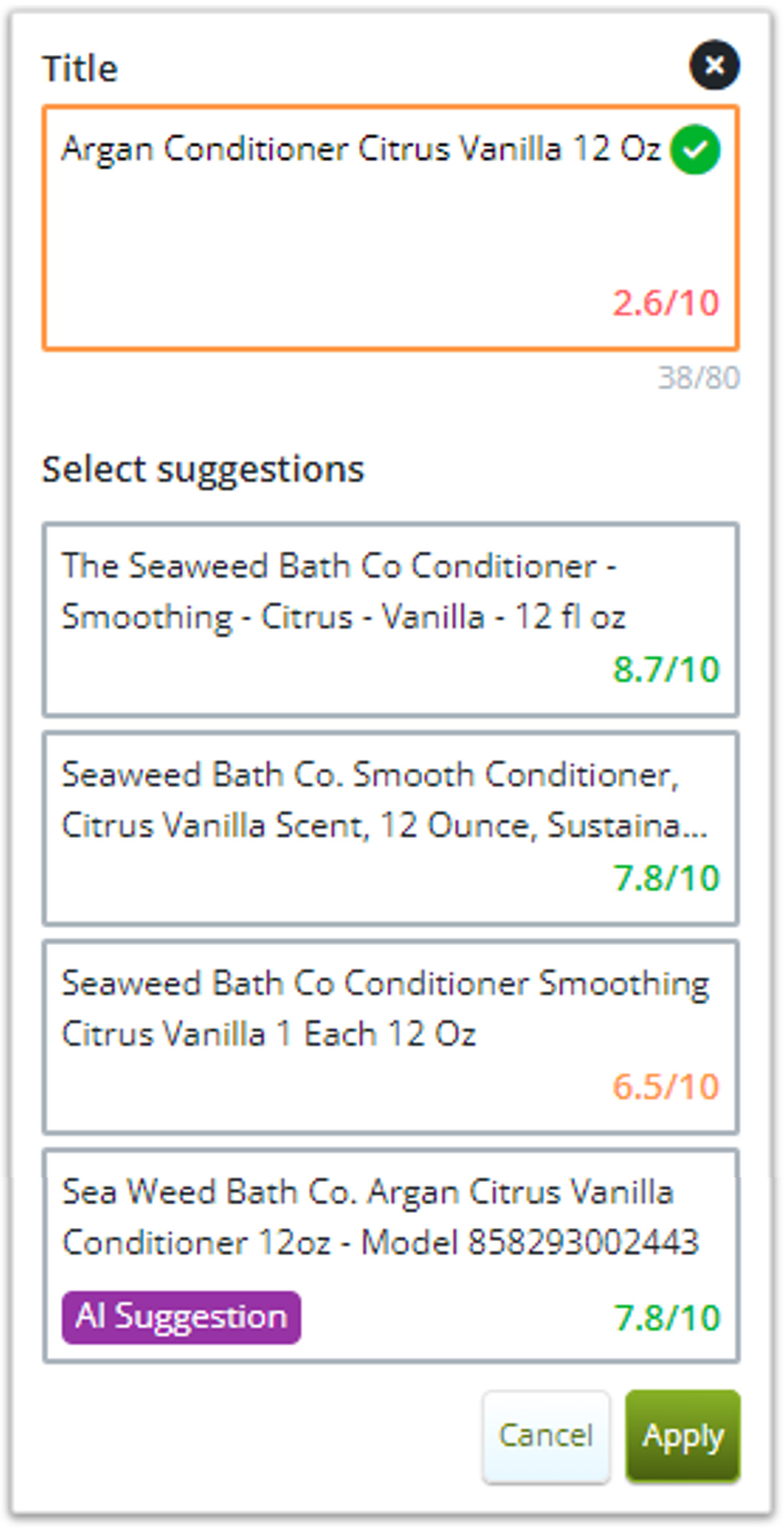Screen dimensions: 784x1529
Task: Click the 'Argan Conditioner Citrus Vanilla 12 Oz' text
Action: point(360,148)
